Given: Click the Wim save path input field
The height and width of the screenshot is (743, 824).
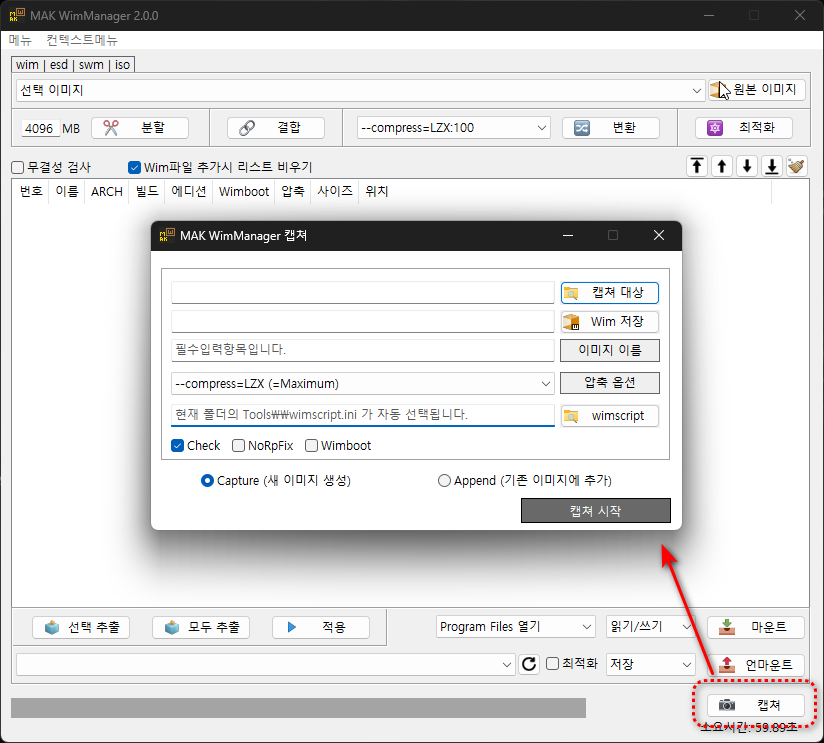Looking at the screenshot, I should pyautogui.click(x=363, y=322).
